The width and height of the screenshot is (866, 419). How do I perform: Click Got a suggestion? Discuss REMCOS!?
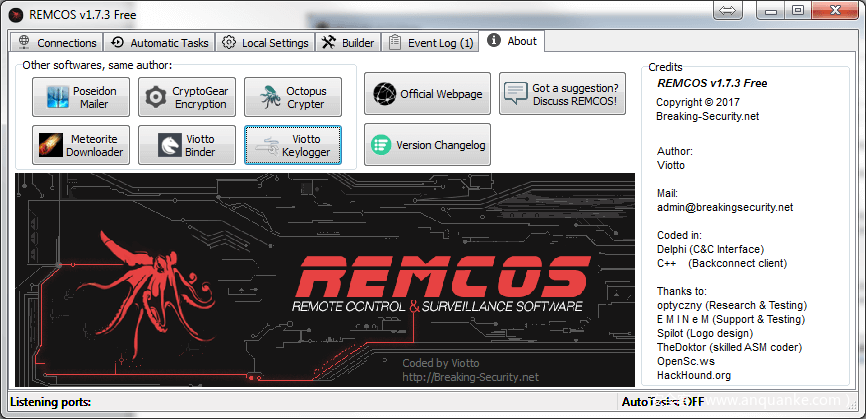[x=562, y=94]
